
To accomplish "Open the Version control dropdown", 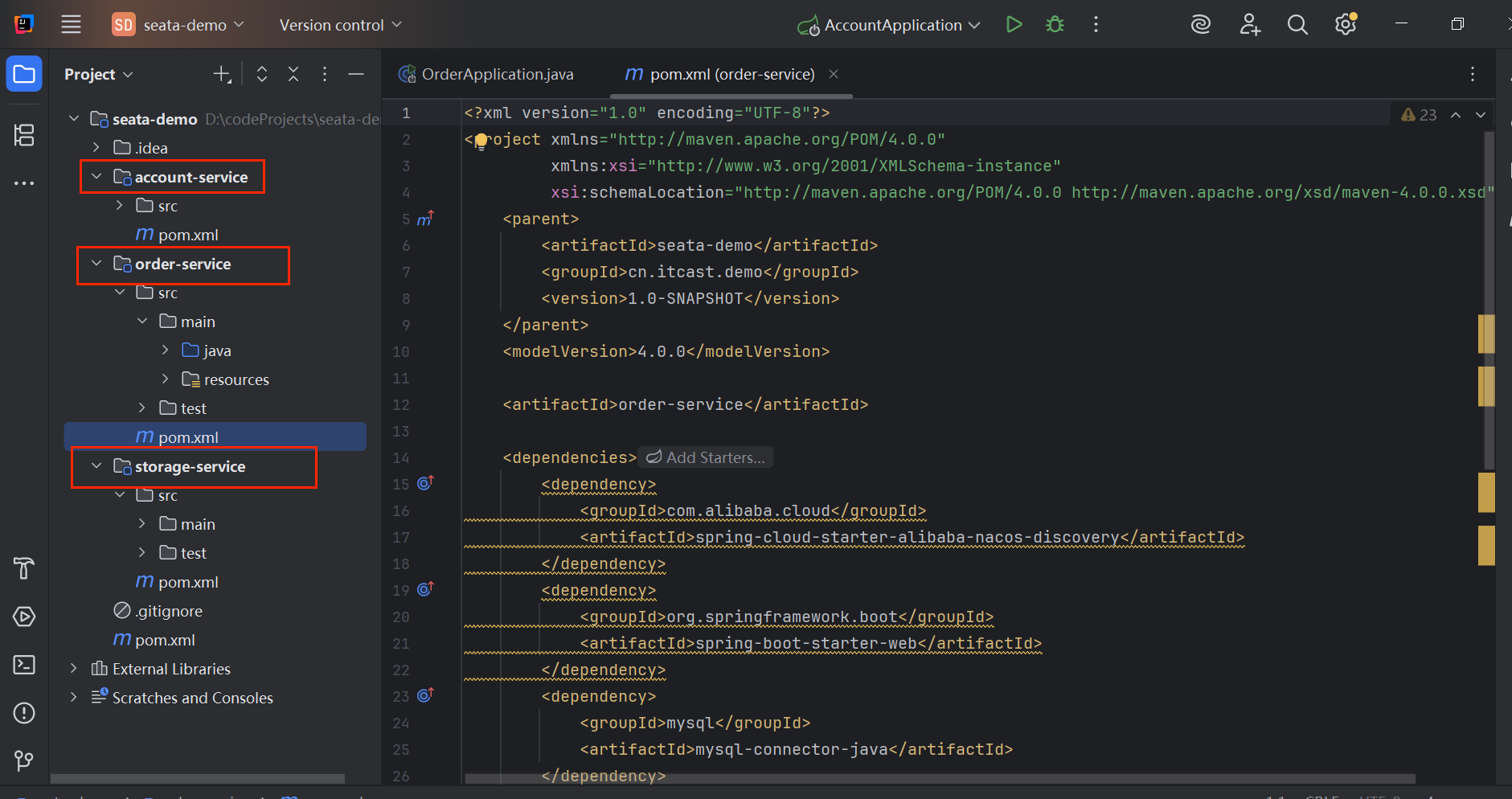I will click(341, 25).
